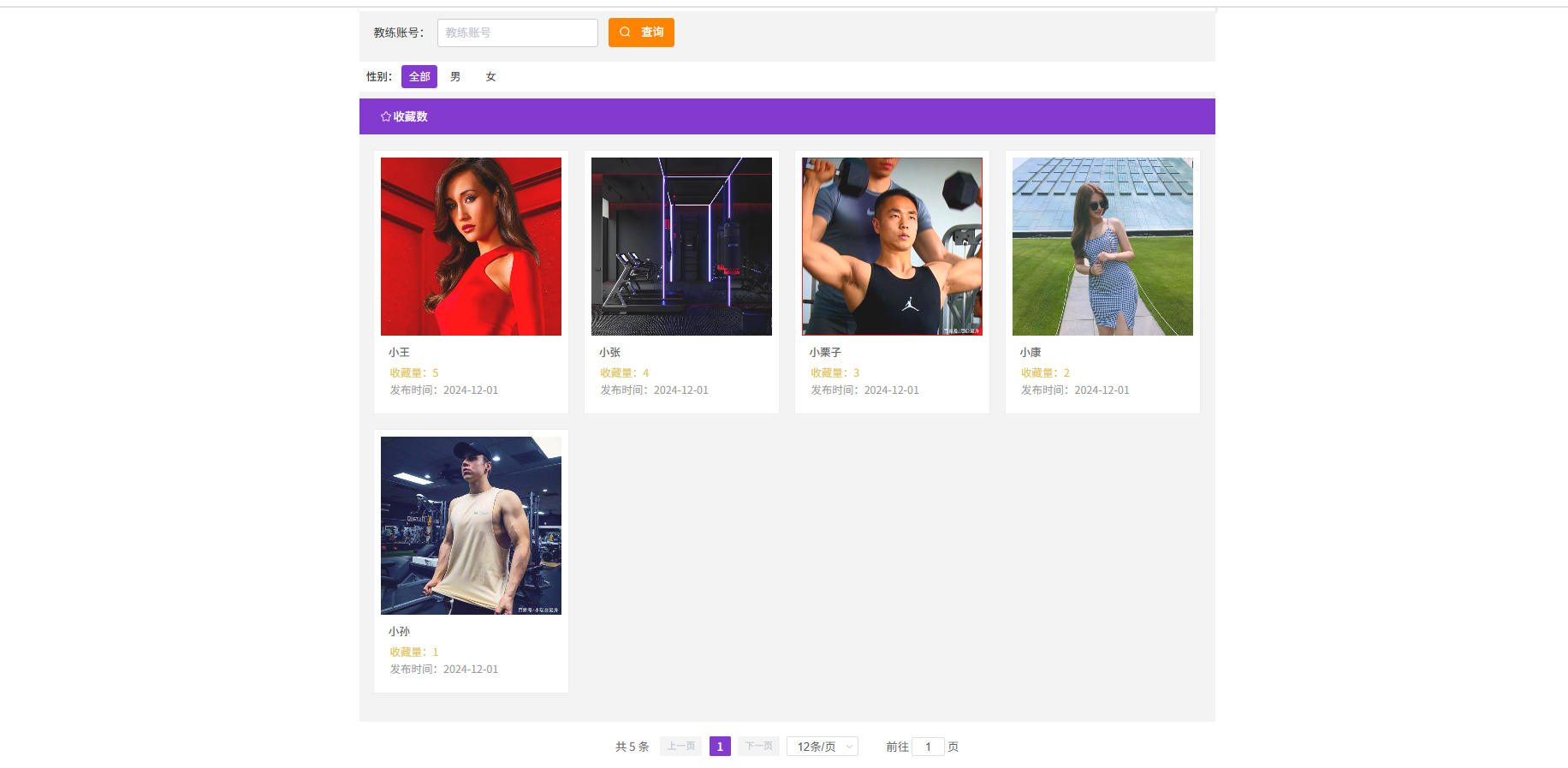This screenshot has width=1568, height=768.
Task: Click the orange 查询 search button
Action: point(641,33)
